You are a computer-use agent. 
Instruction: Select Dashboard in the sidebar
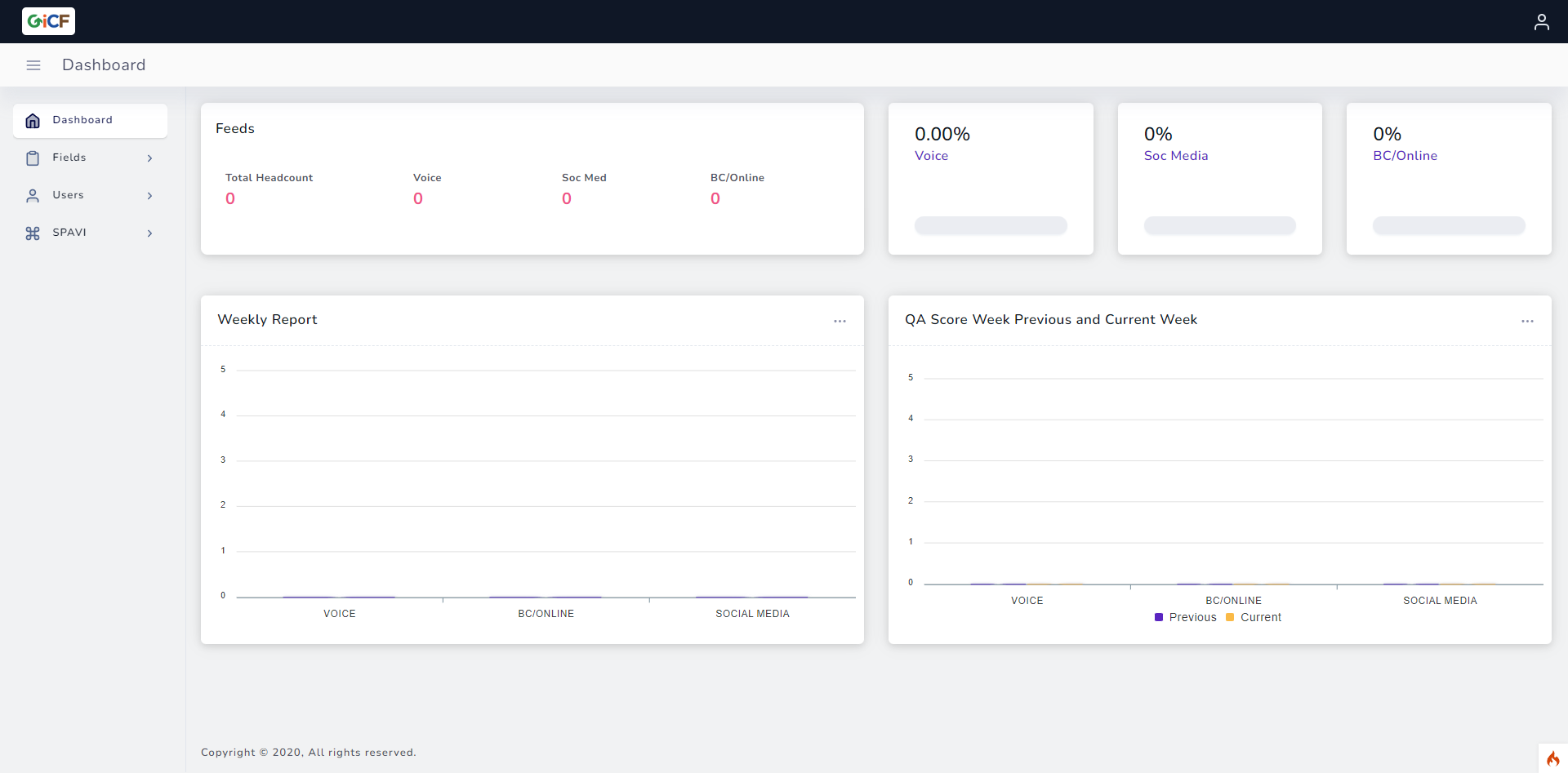(x=82, y=120)
